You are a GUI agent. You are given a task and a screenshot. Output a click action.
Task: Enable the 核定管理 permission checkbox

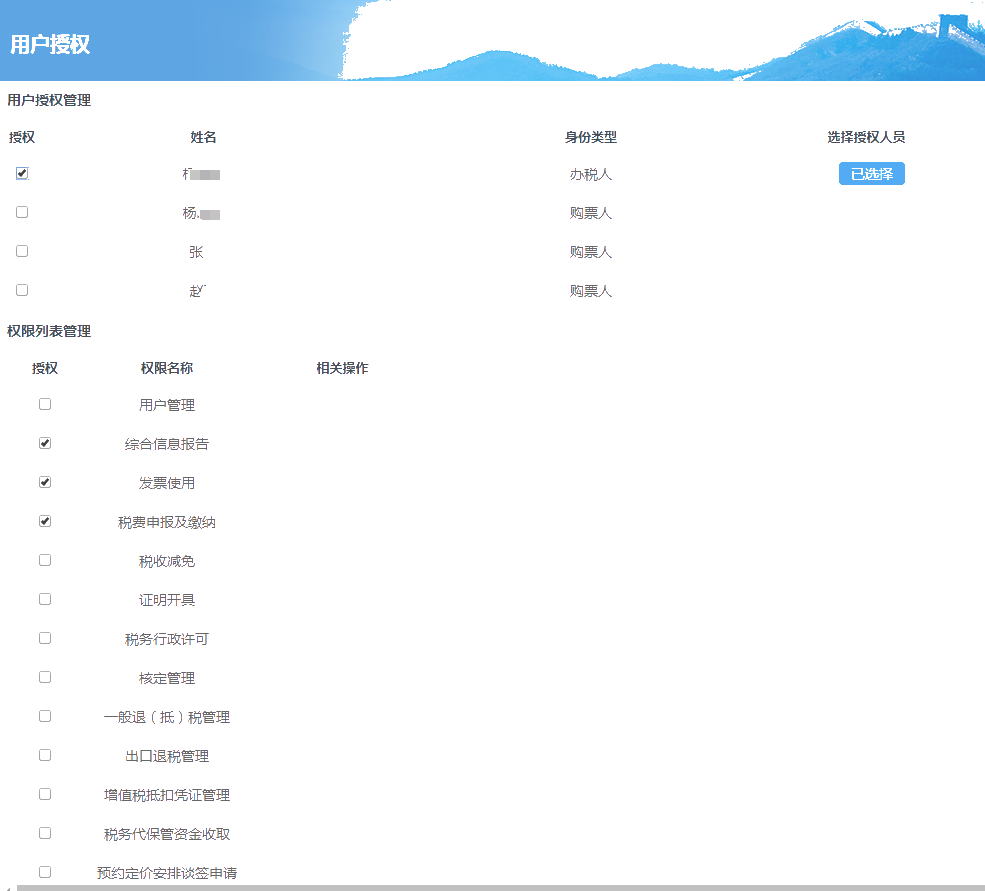point(45,677)
